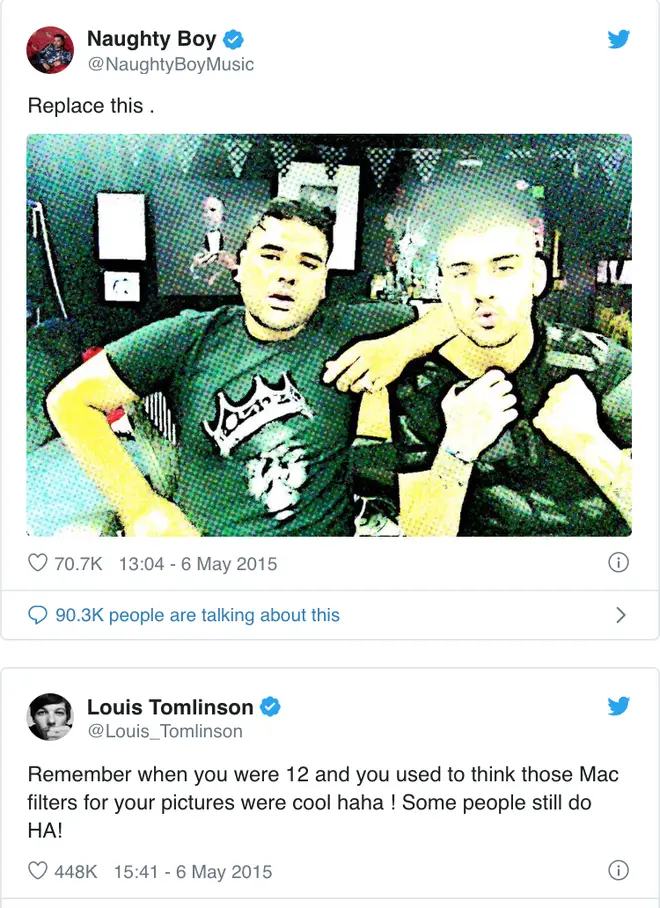This screenshot has width=660, height=908.
Task: Click Naughty Boy's verified badge
Action: pyautogui.click(x=233, y=39)
